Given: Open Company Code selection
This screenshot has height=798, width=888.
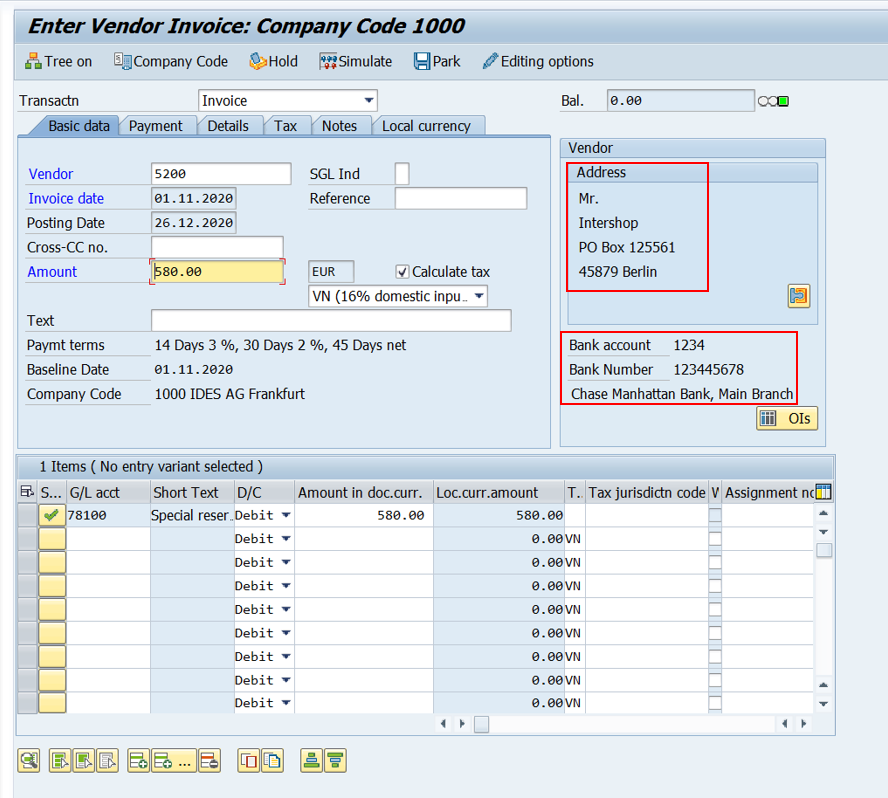Looking at the screenshot, I should point(170,61).
